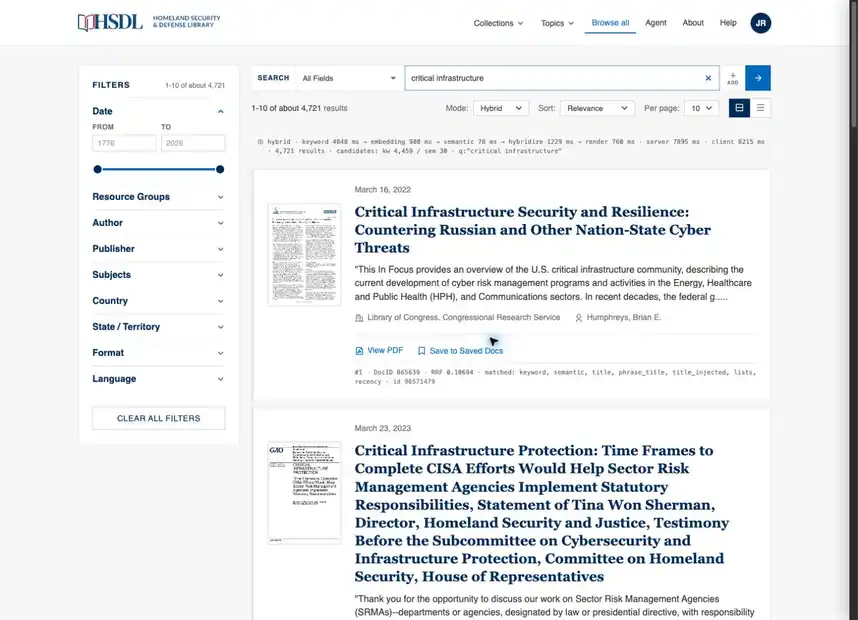The image size is (858, 620).
Task: Click the March 16, 2022 date
Action: click(x=382, y=190)
